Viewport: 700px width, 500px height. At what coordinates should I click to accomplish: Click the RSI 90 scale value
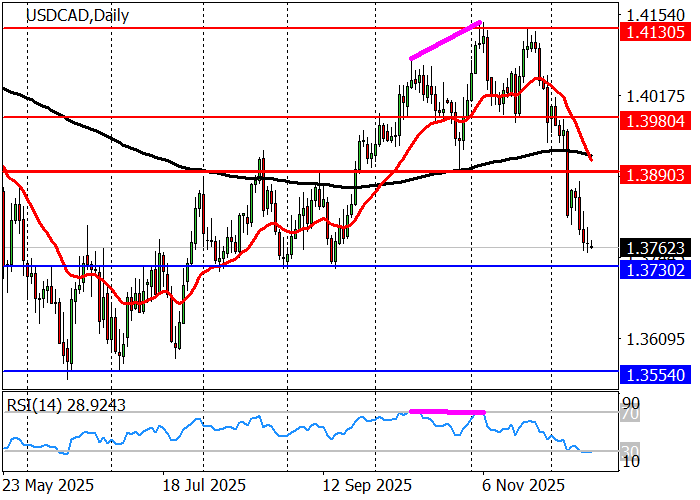[x=631, y=403]
